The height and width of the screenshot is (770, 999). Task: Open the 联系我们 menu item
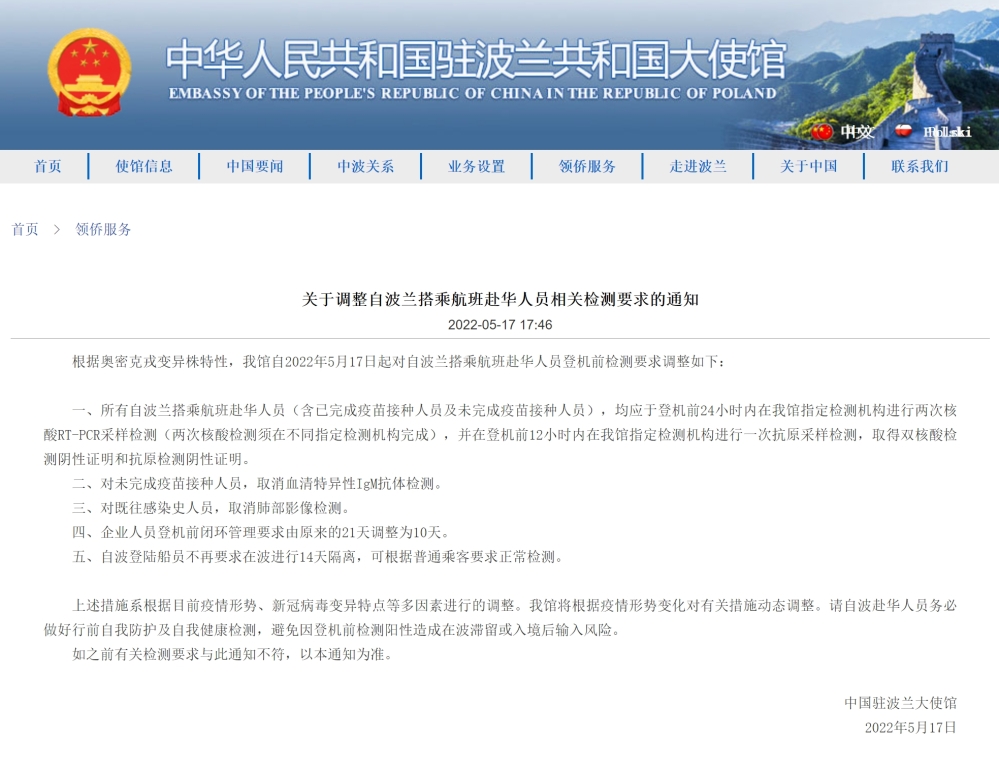click(920, 166)
